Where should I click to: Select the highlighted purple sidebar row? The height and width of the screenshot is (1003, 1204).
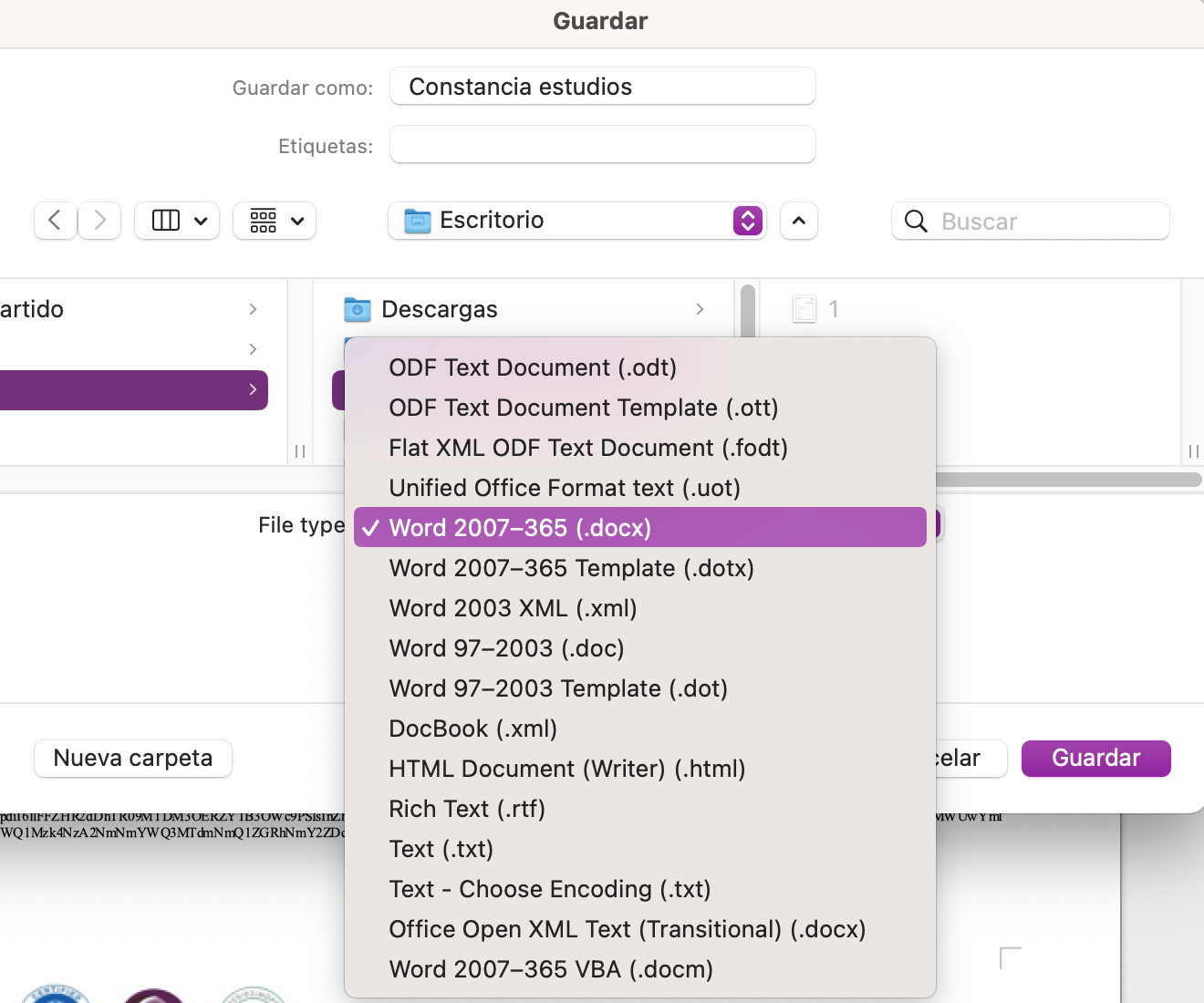pyautogui.click(x=133, y=390)
